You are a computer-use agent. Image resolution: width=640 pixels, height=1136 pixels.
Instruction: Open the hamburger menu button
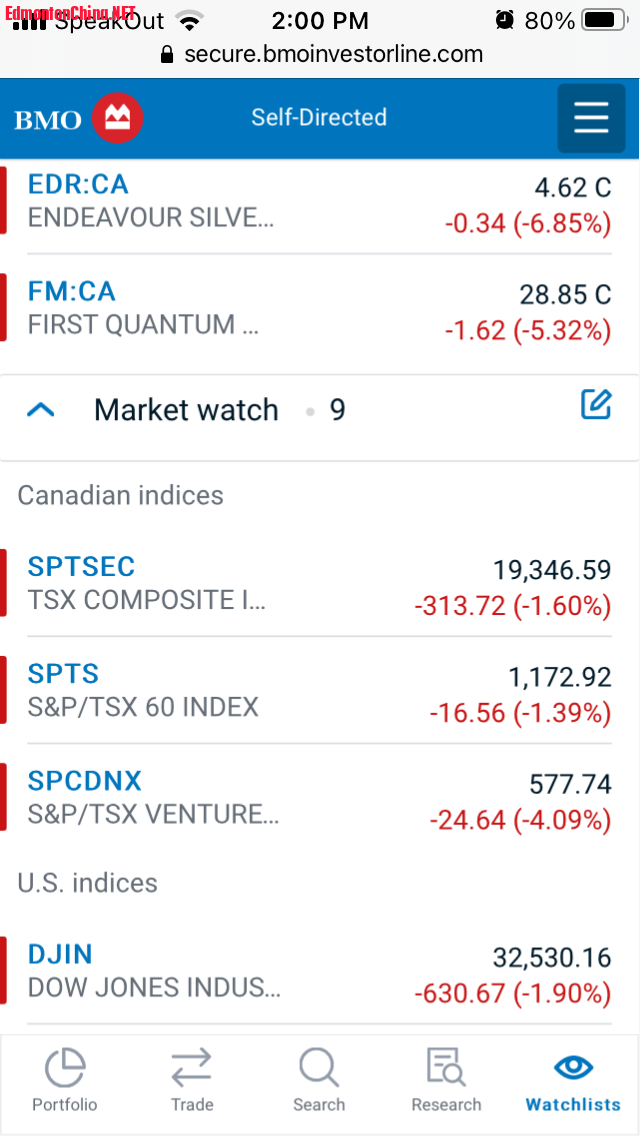click(591, 118)
